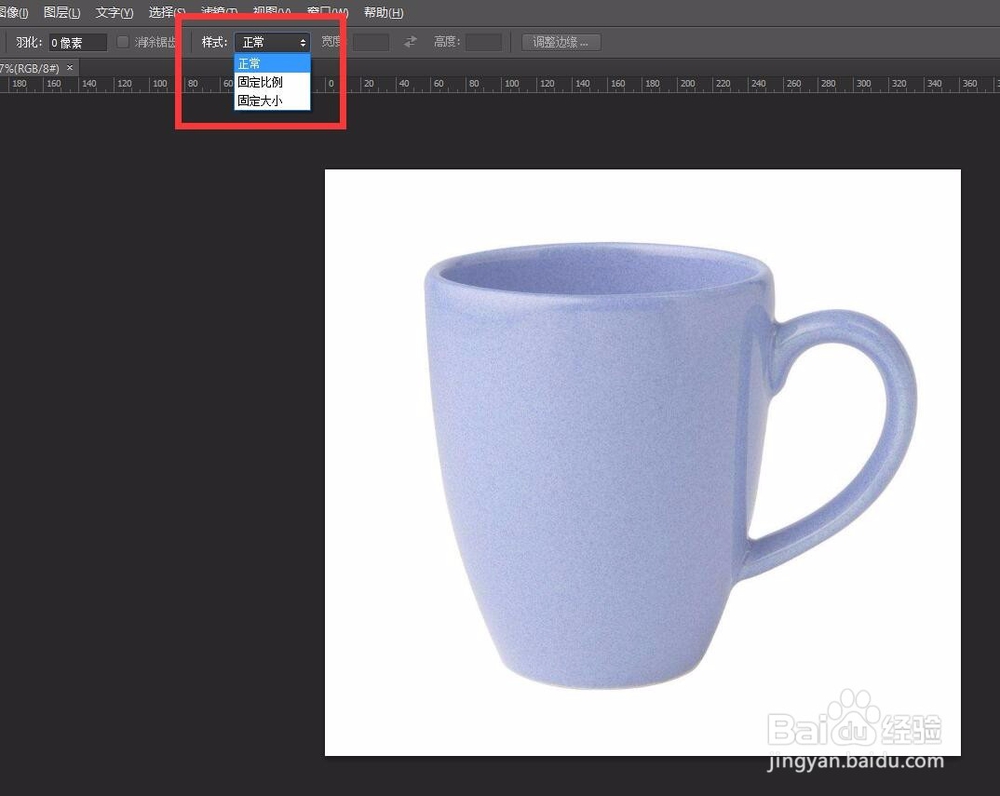Toggle the 消除锯齿 anti-alias checkbox
Image resolution: width=1000 pixels, height=796 pixels.
point(123,42)
